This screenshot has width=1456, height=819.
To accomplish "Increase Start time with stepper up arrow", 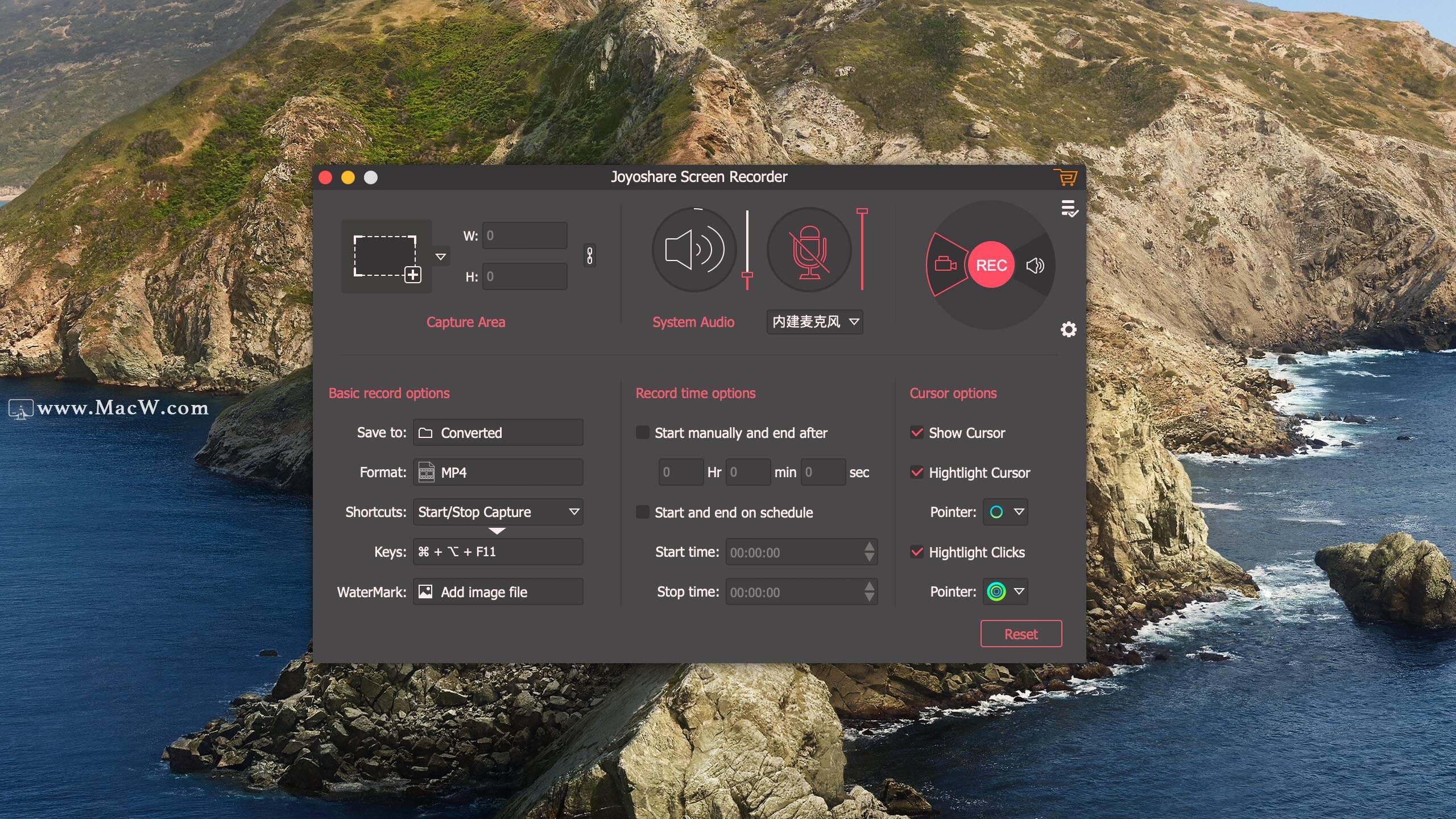I will pyautogui.click(x=869, y=546).
